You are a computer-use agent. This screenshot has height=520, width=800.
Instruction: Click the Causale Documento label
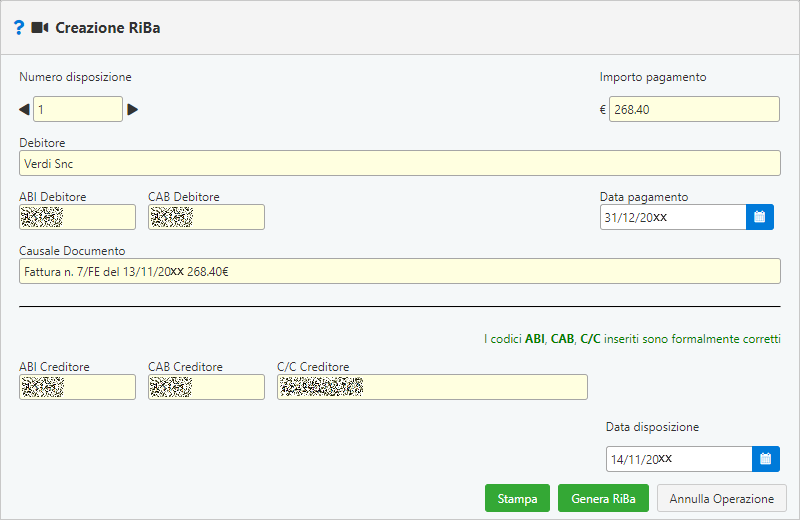[72, 251]
